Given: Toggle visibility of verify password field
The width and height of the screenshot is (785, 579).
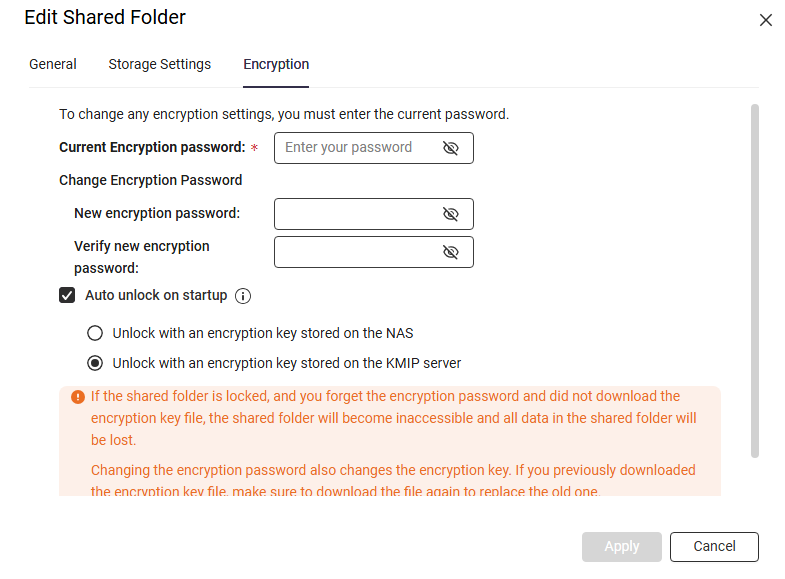Looking at the screenshot, I should coord(450,252).
